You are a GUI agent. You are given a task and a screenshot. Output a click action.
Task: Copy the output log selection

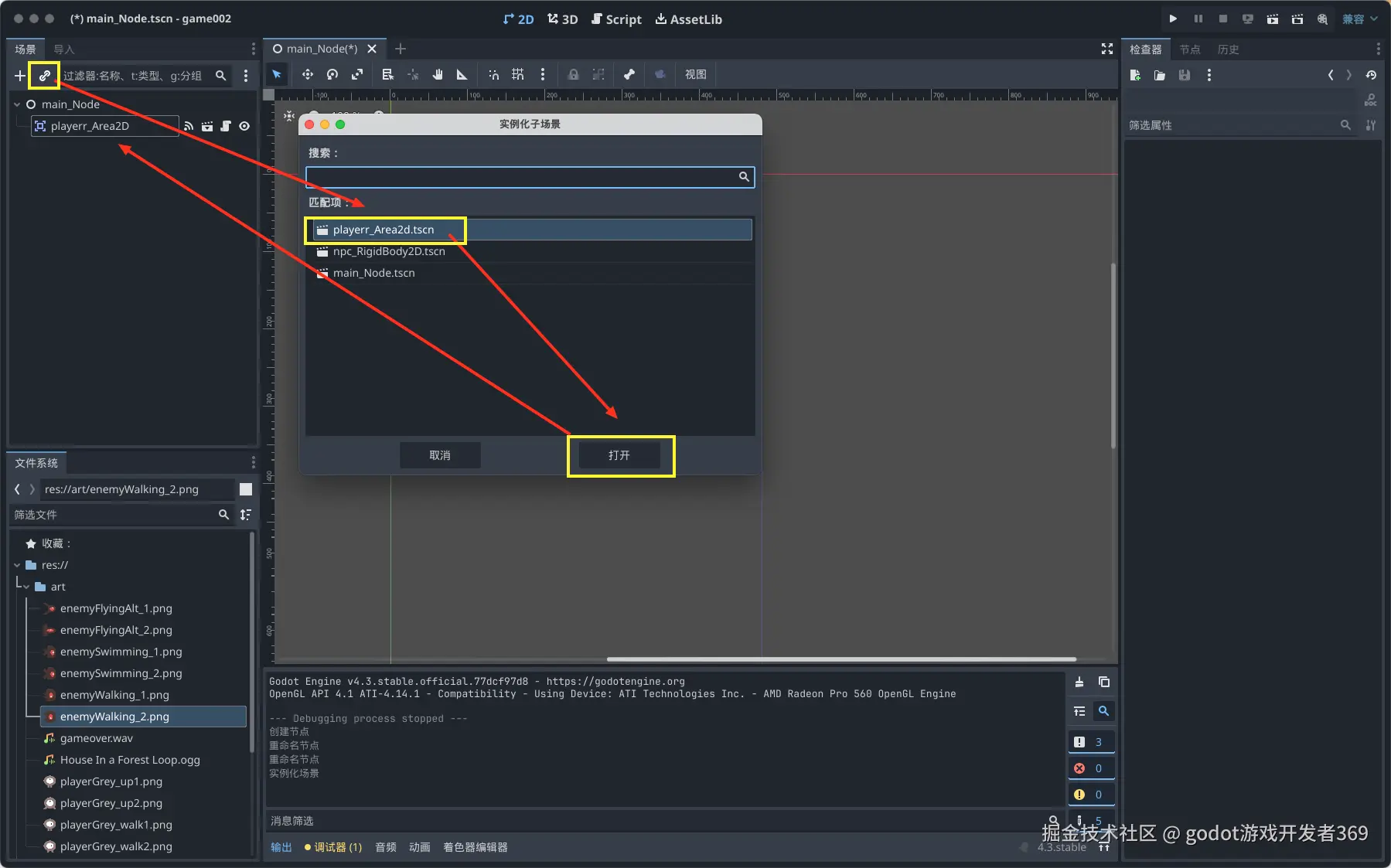(1104, 682)
